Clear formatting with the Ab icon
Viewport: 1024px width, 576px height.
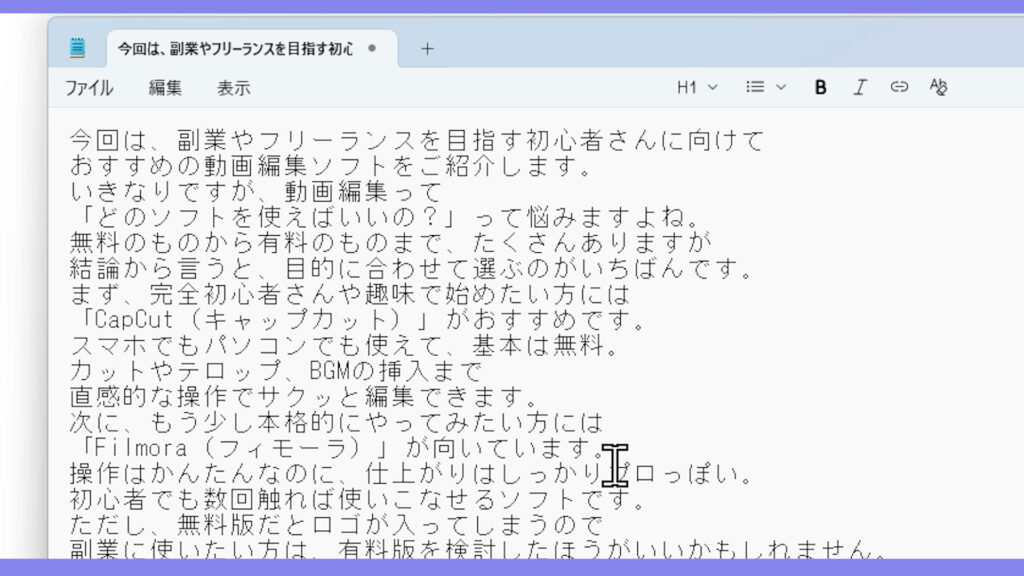[938, 87]
